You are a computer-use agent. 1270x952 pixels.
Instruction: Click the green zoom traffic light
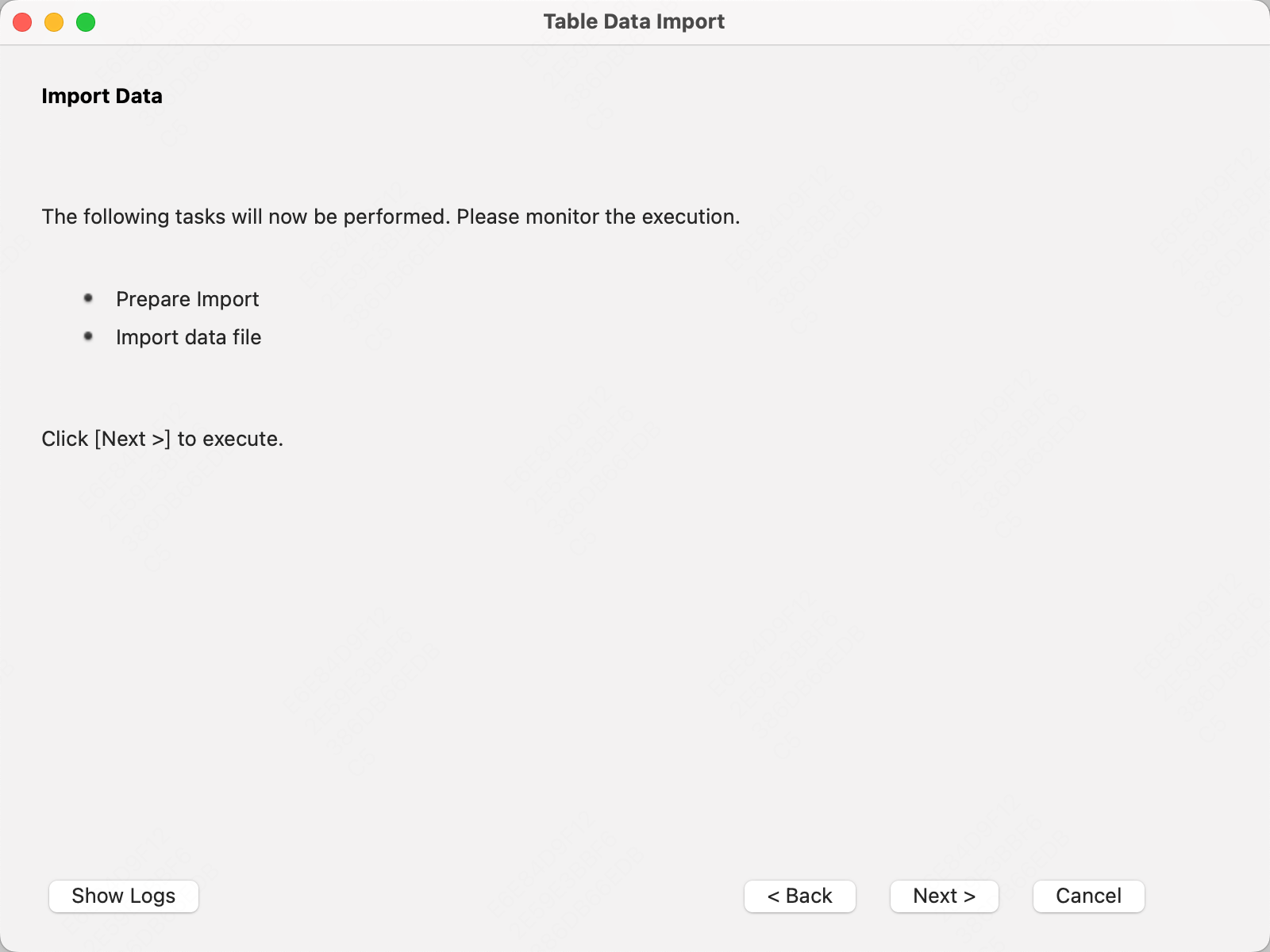[86, 22]
